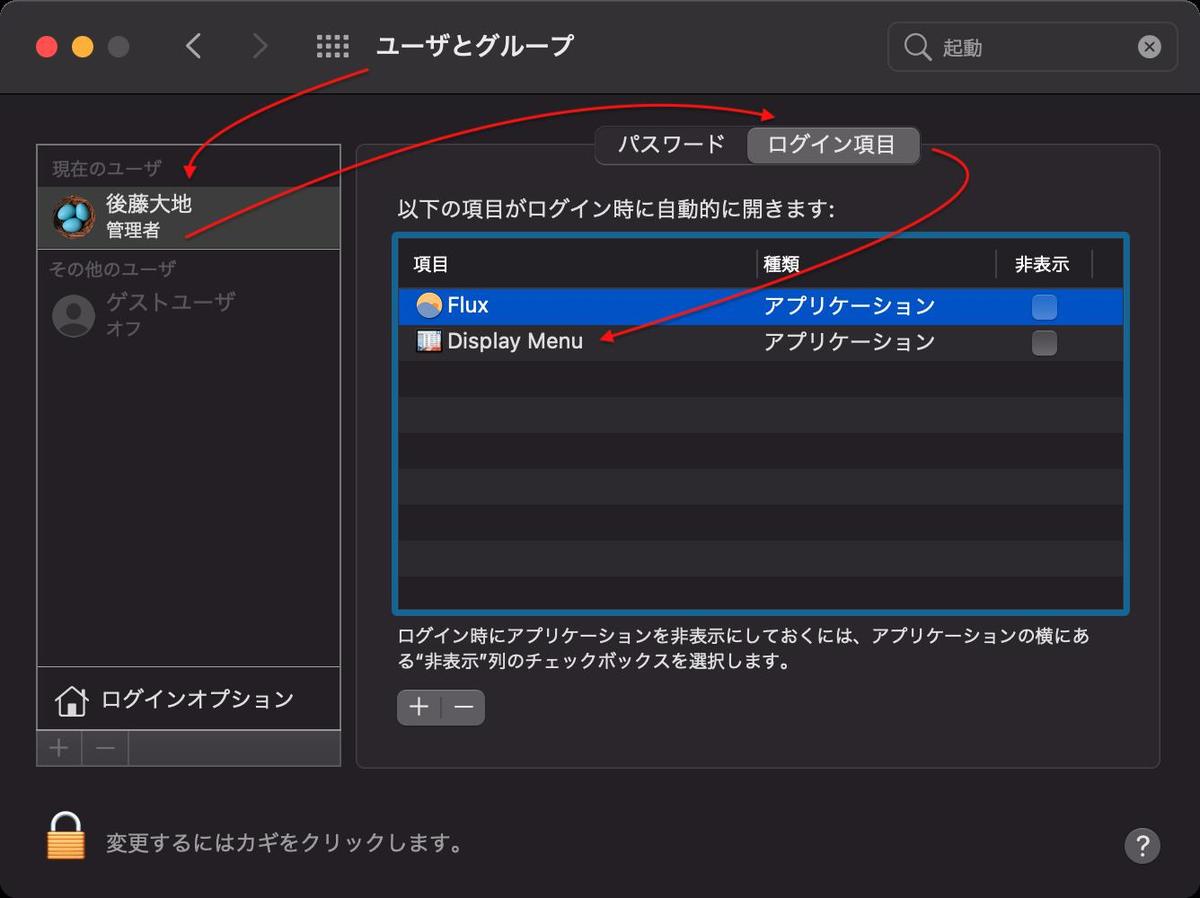Click the search field containing 起動
The image size is (1200, 898).
[1031, 47]
